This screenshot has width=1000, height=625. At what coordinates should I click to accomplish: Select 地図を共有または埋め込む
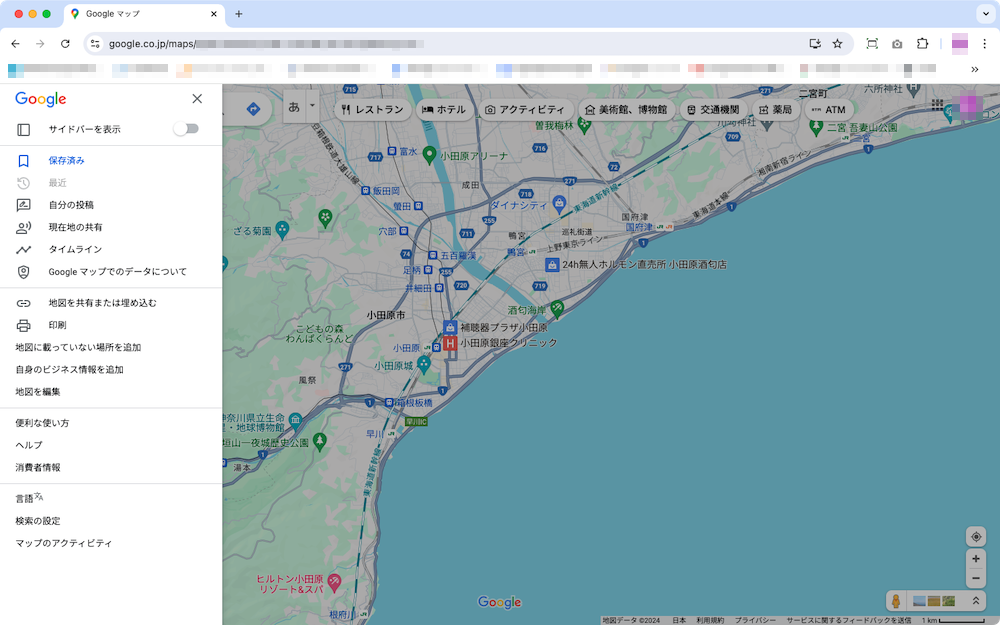[102, 303]
